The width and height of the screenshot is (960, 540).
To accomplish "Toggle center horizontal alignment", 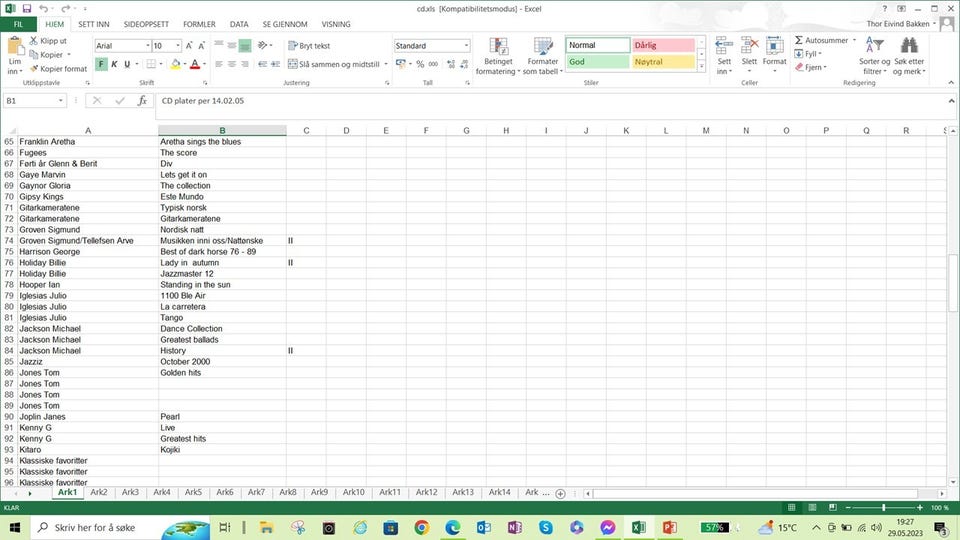I will click(x=232, y=64).
